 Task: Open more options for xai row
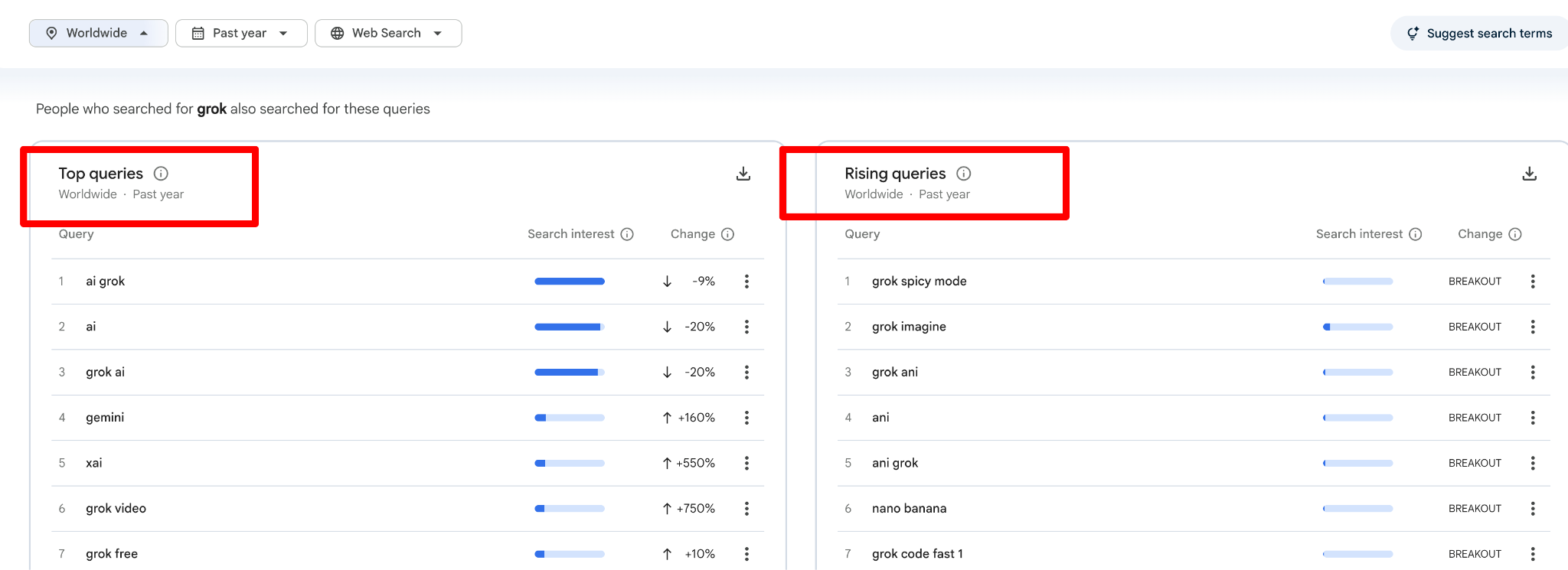pyautogui.click(x=746, y=464)
